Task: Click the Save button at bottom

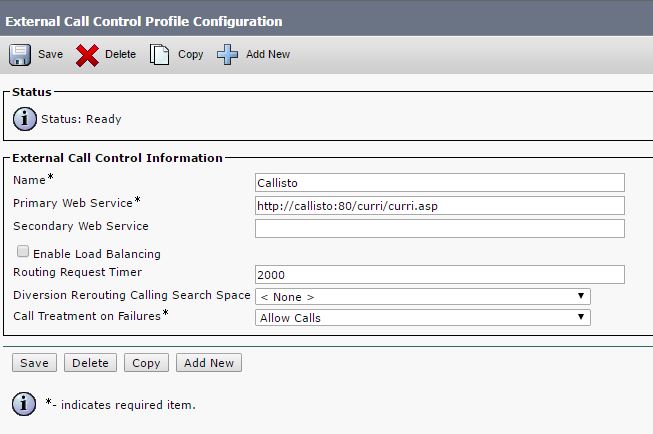Action: click(x=34, y=363)
